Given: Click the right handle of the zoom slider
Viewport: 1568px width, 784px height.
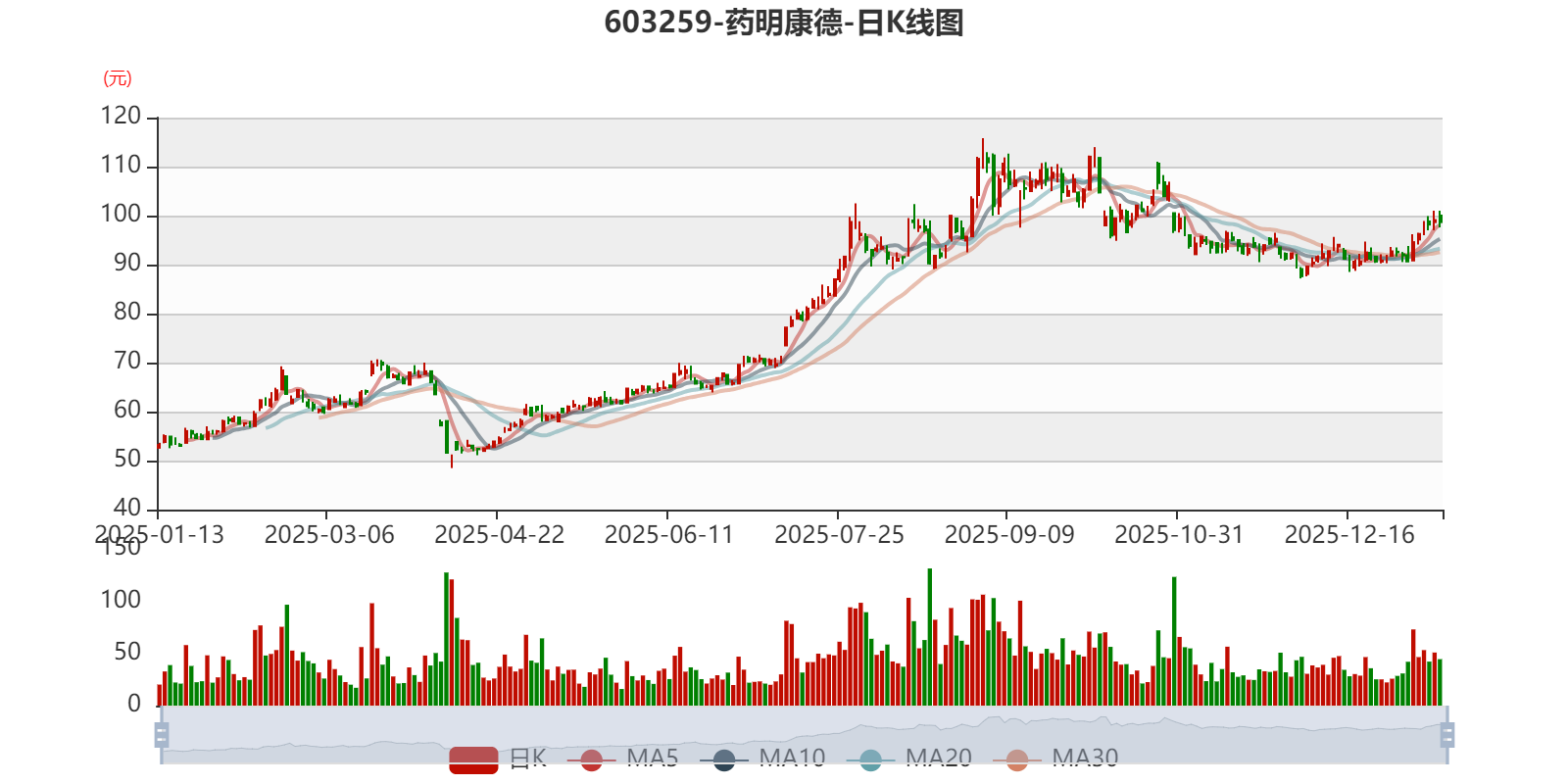Looking at the screenshot, I should pyautogui.click(x=1446, y=734).
